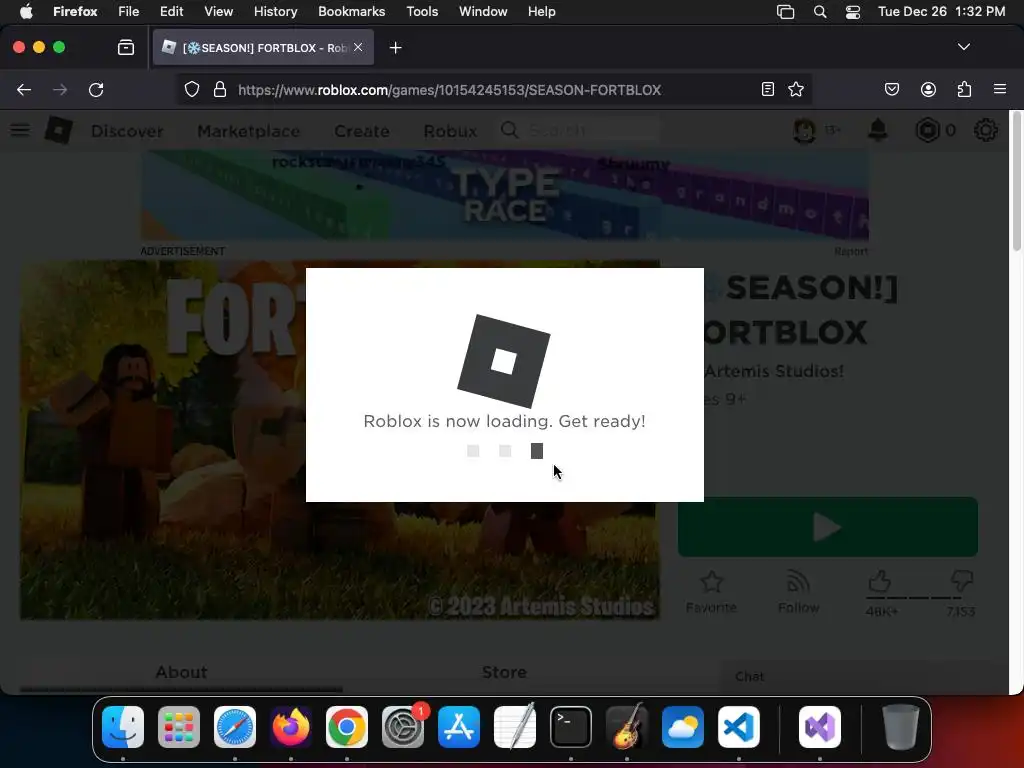The height and width of the screenshot is (768, 1024).
Task: Switch to the Store tab
Action: (x=504, y=672)
